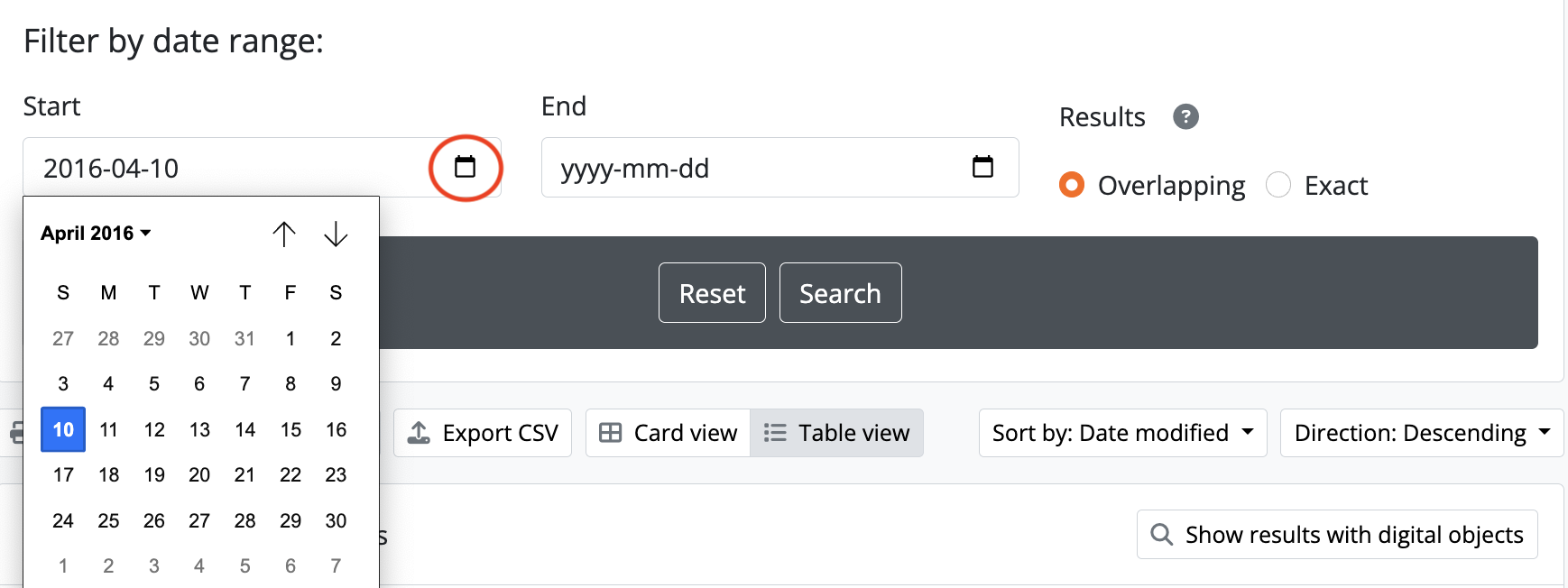Screen dimensions: 1568x588
Task: Click the Export CSV upload icon
Action: pos(419,433)
